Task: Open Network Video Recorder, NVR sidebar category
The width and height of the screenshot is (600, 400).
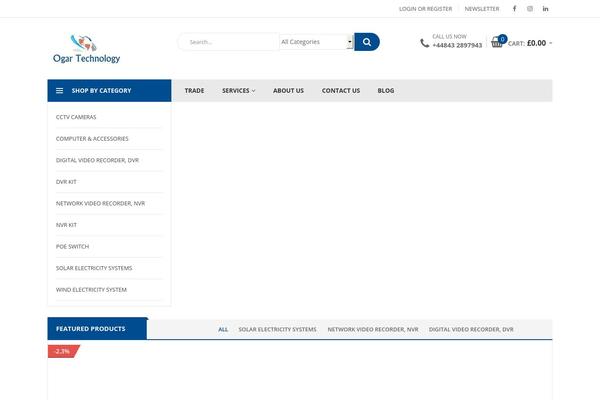Action: (100, 203)
